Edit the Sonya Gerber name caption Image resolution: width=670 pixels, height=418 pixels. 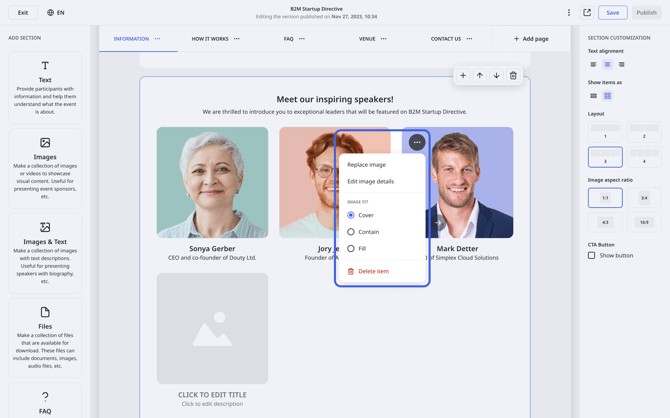212,248
